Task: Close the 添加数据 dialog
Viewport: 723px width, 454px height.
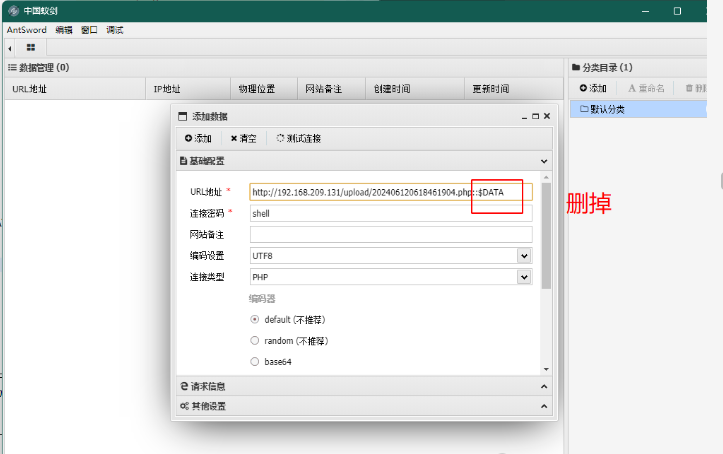Action: coord(547,116)
